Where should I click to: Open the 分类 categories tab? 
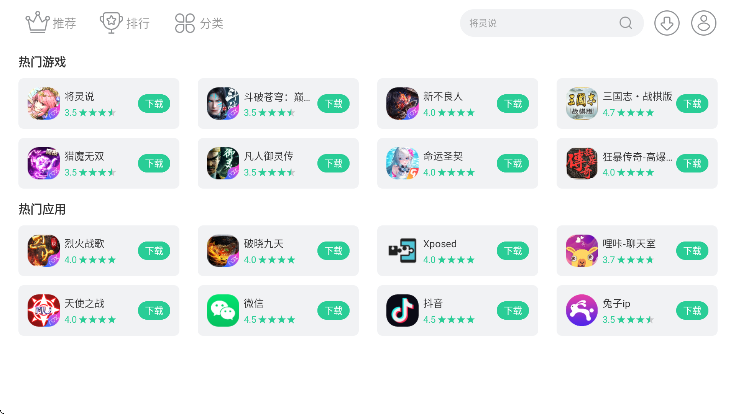(x=199, y=22)
